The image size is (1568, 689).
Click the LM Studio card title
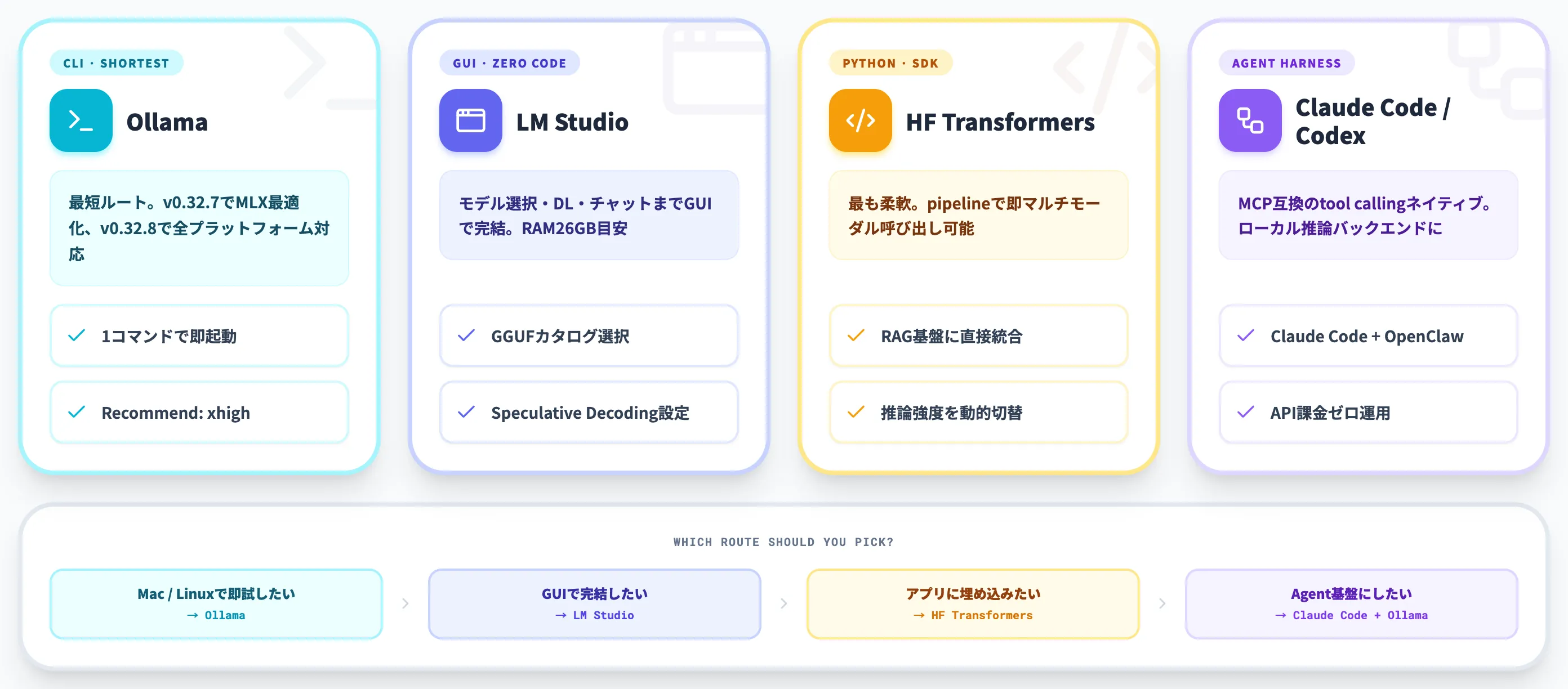point(572,122)
